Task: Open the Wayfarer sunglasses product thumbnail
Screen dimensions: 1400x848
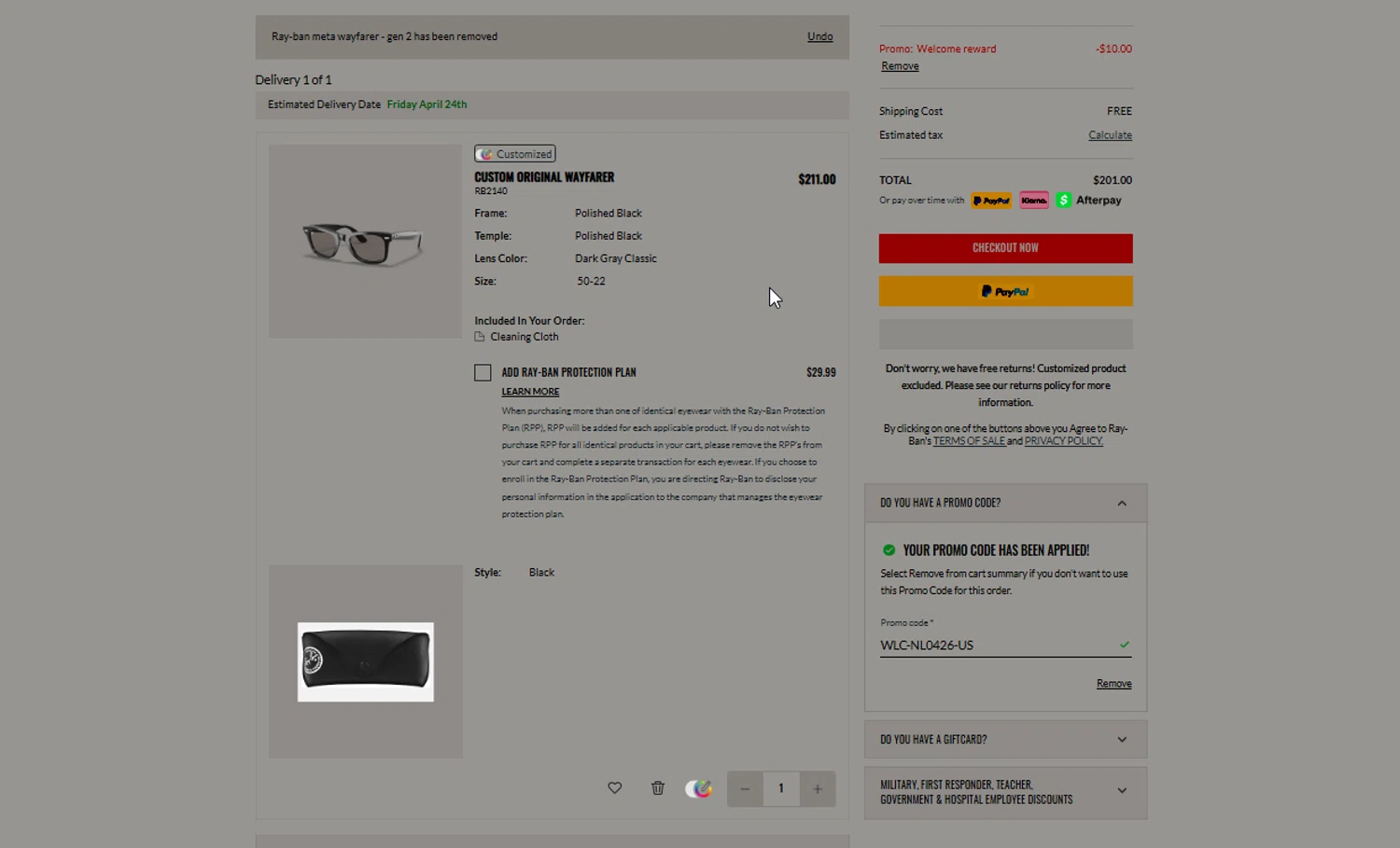Action: [x=365, y=242]
